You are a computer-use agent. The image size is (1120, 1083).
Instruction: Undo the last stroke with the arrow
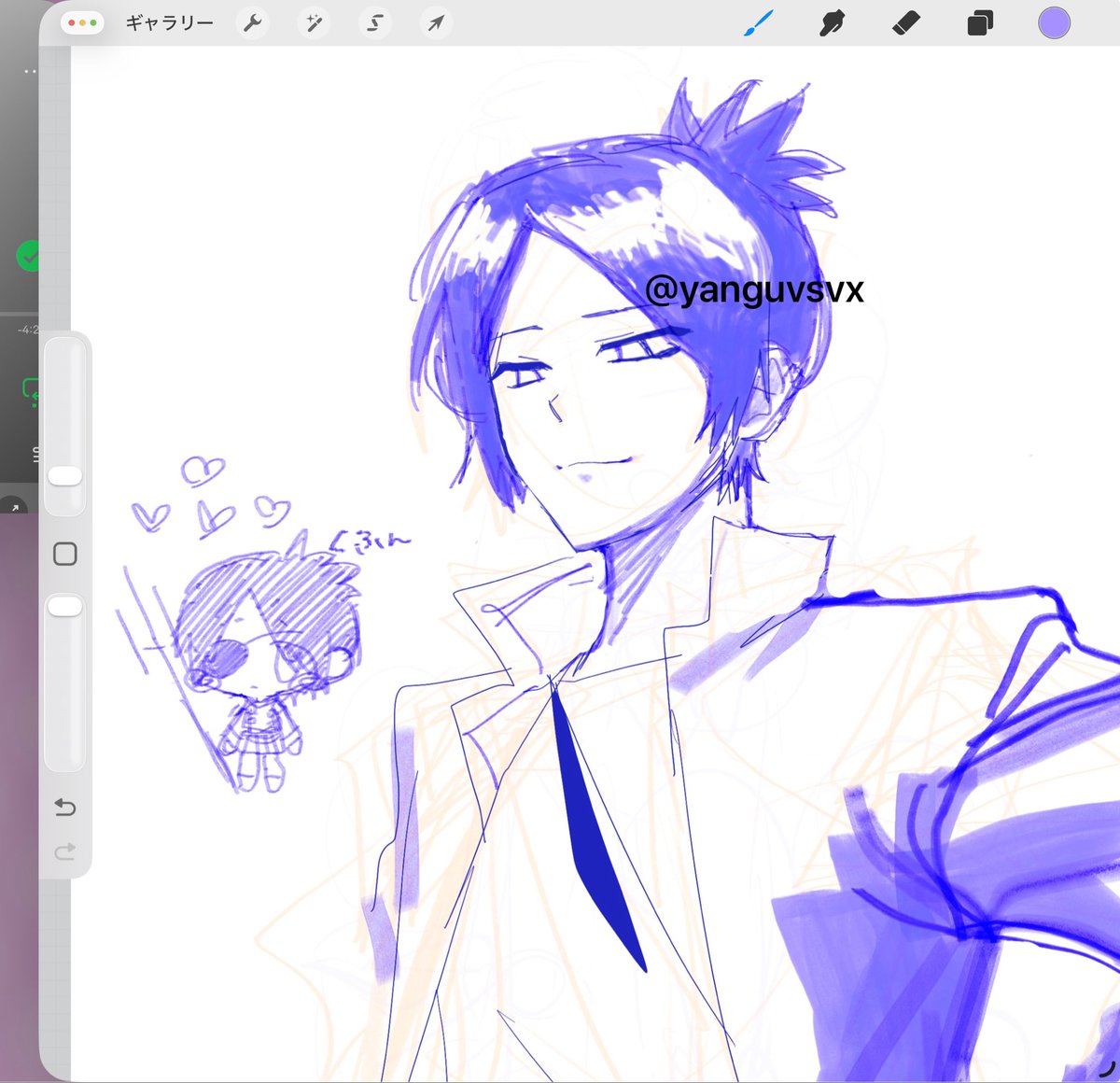point(65,807)
